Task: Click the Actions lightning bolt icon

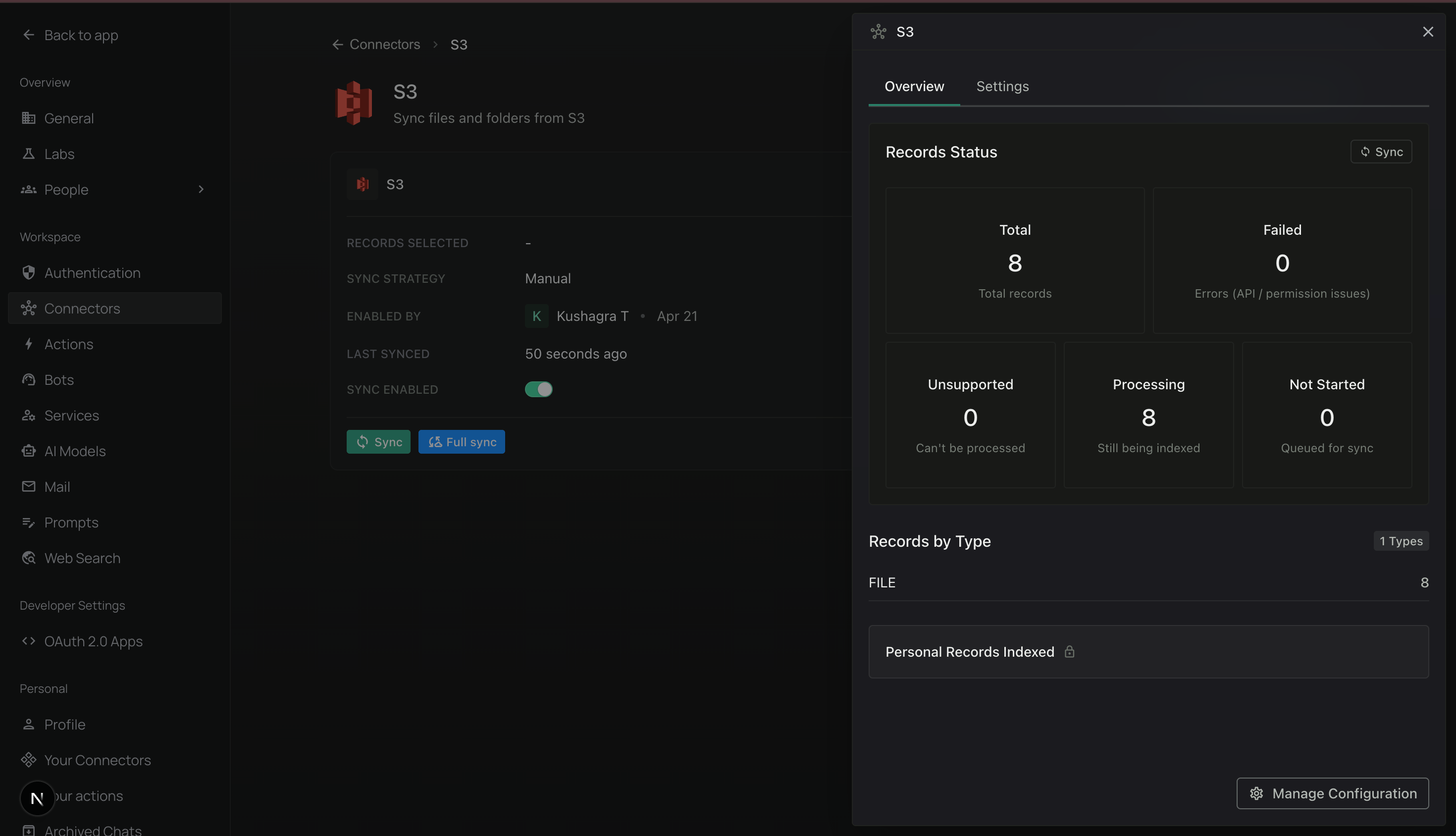Action: coord(29,344)
